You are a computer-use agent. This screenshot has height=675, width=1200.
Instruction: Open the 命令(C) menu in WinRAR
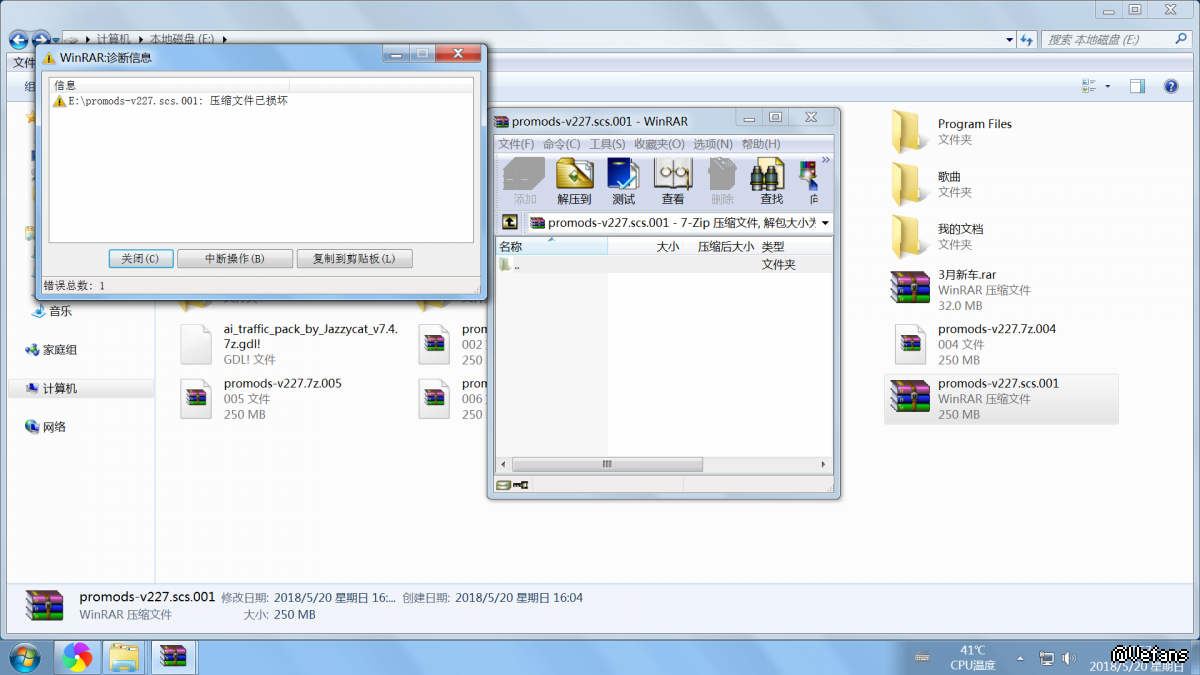(x=562, y=144)
